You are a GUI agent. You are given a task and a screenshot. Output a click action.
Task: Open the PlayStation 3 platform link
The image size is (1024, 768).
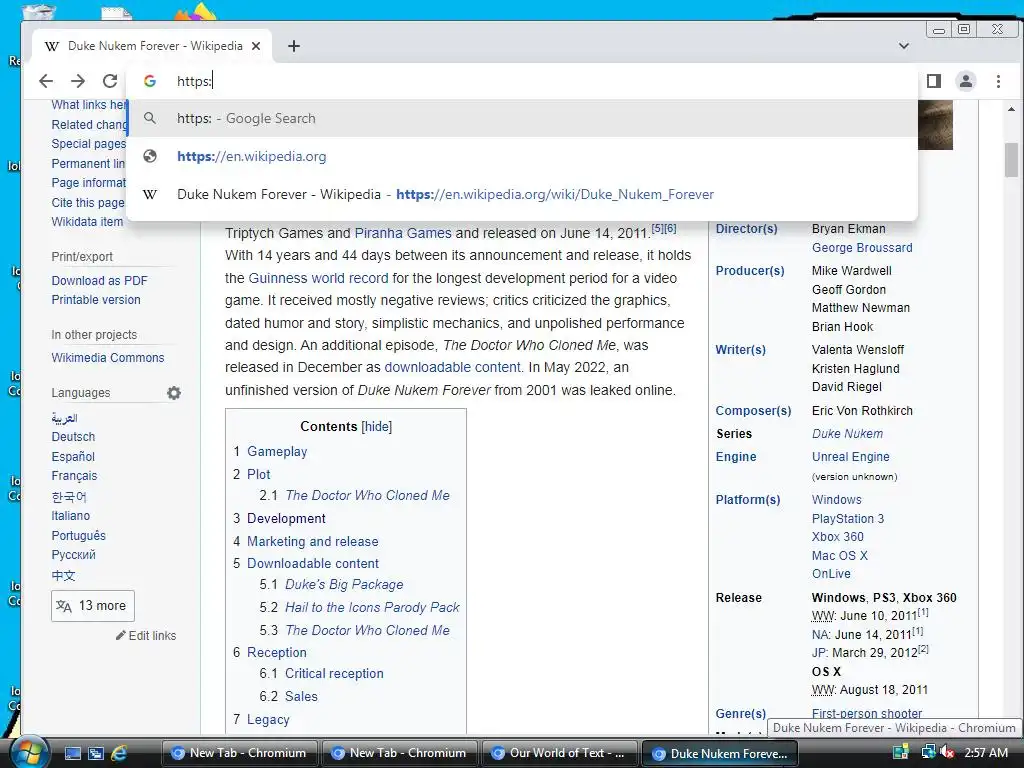848,519
